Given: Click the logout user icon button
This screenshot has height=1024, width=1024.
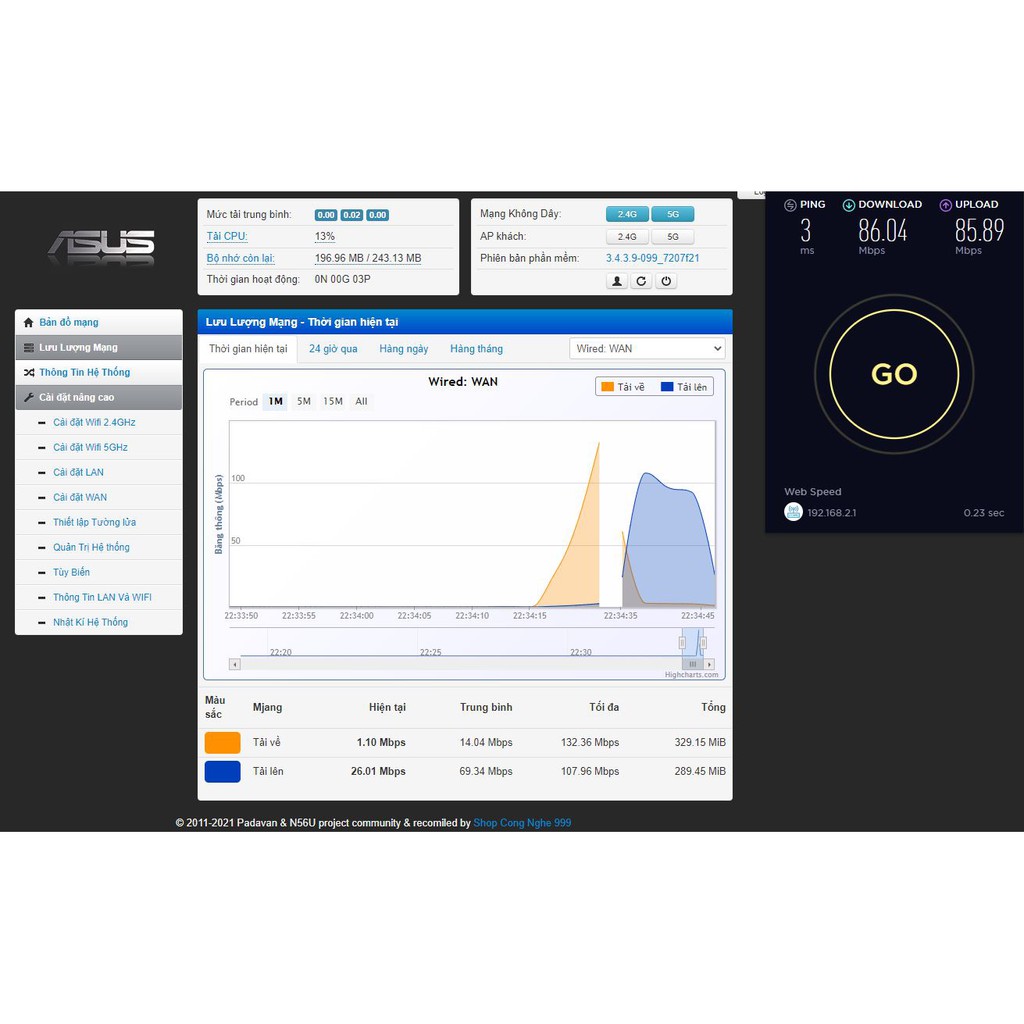Looking at the screenshot, I should [617, 281].
